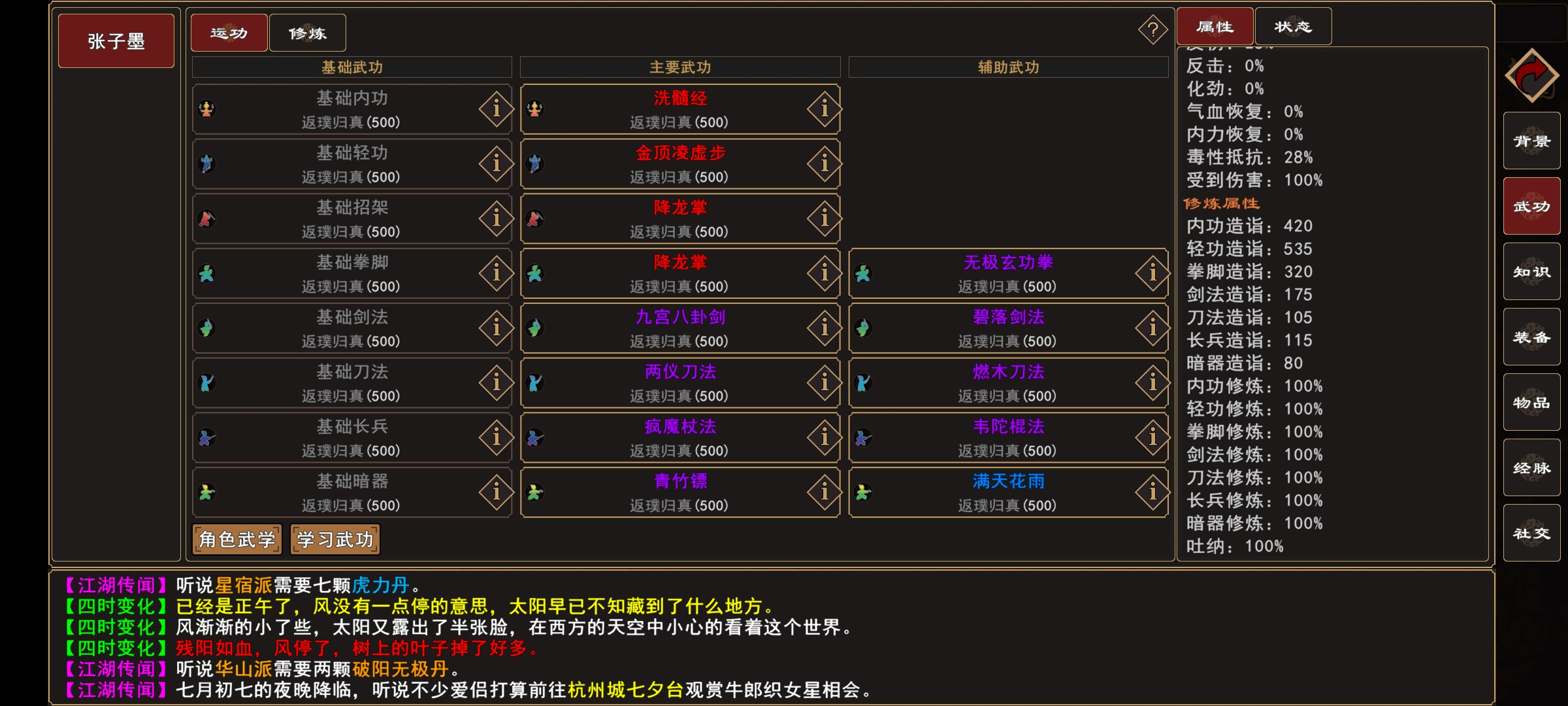Screen dimensions: 1568x706
Task: Open the 装备 side menu
Action: [x=1531, y=337]
